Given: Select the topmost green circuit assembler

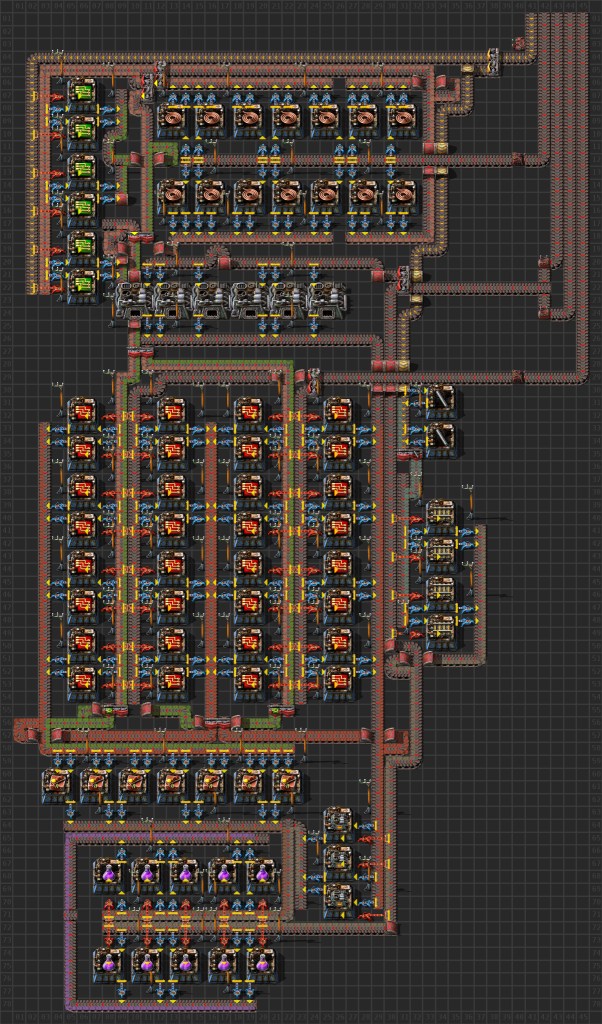Looking at the screenshot, I should pos(82,94).
